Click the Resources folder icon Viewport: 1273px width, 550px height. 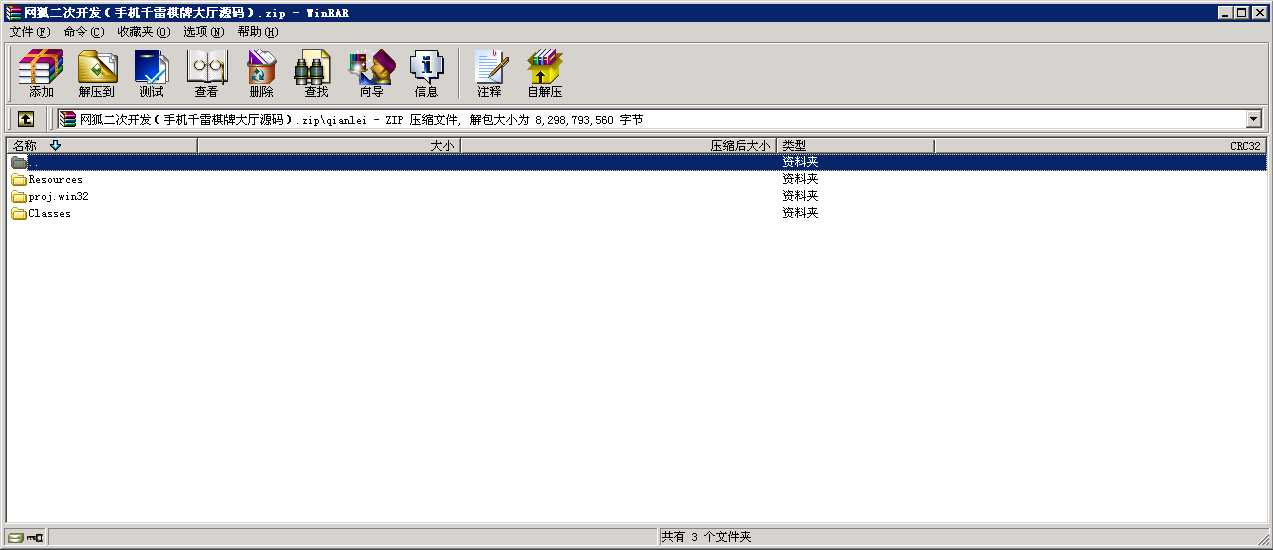[x=18, y=180]
